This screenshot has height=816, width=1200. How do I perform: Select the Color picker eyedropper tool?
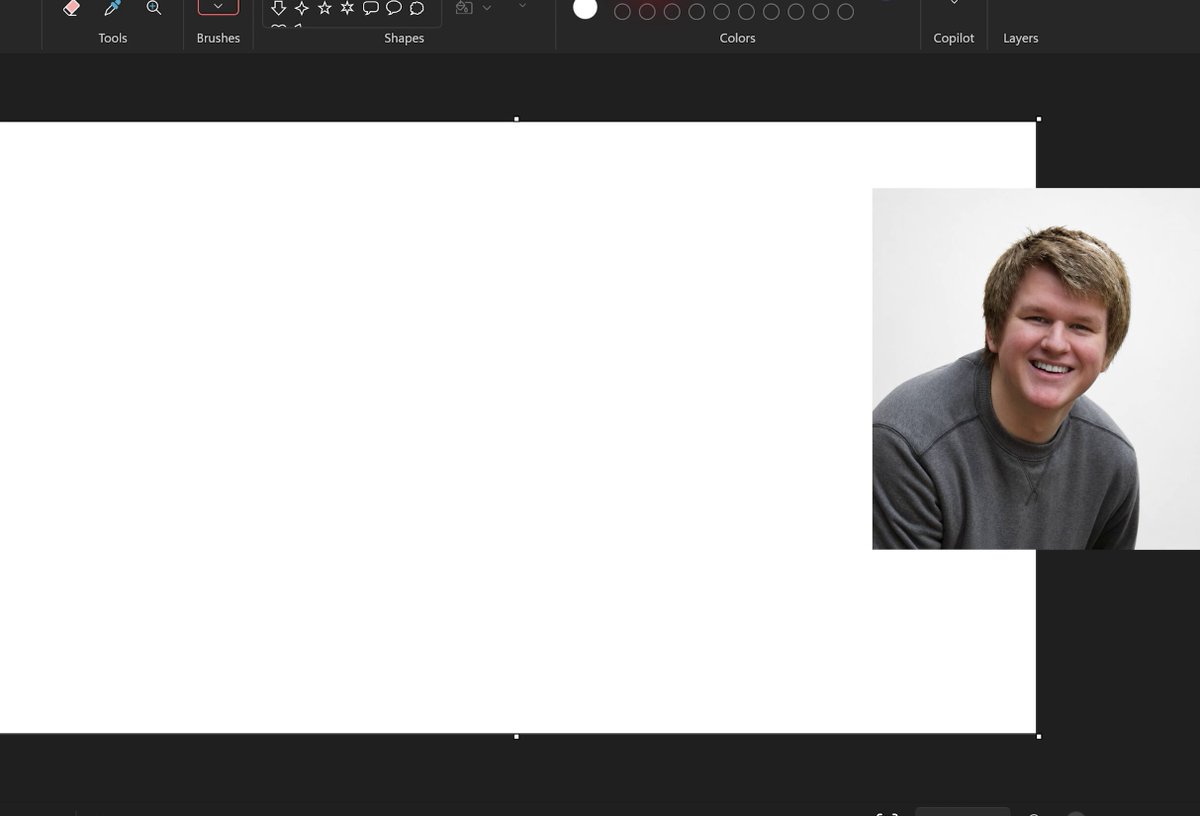112,8
